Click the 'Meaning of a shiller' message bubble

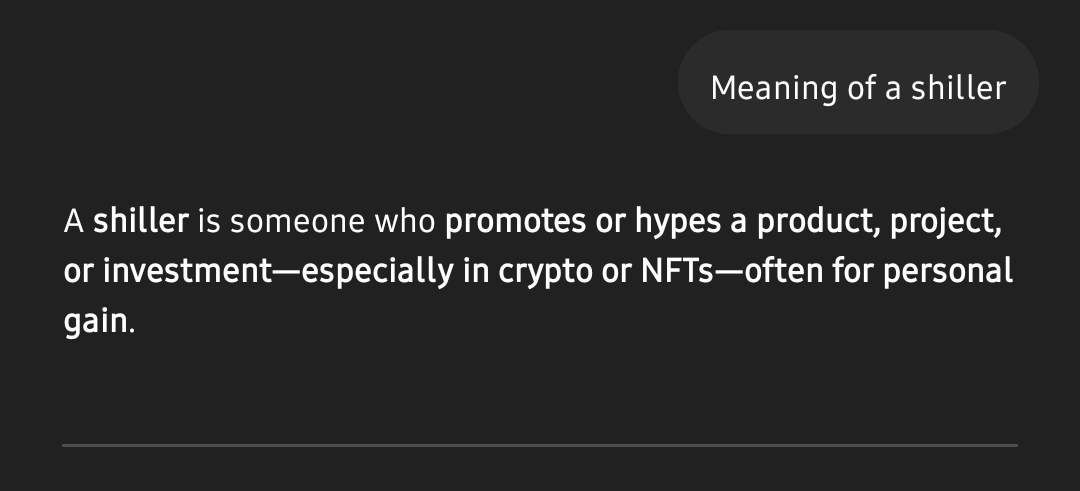[x=858, y=82]
